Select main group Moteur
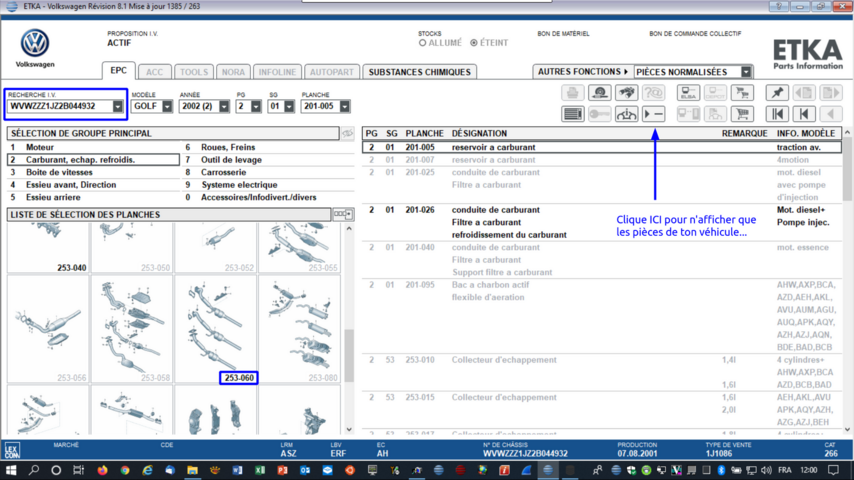The height and width of the screenshot is (480, 854). tap(93, 147)
